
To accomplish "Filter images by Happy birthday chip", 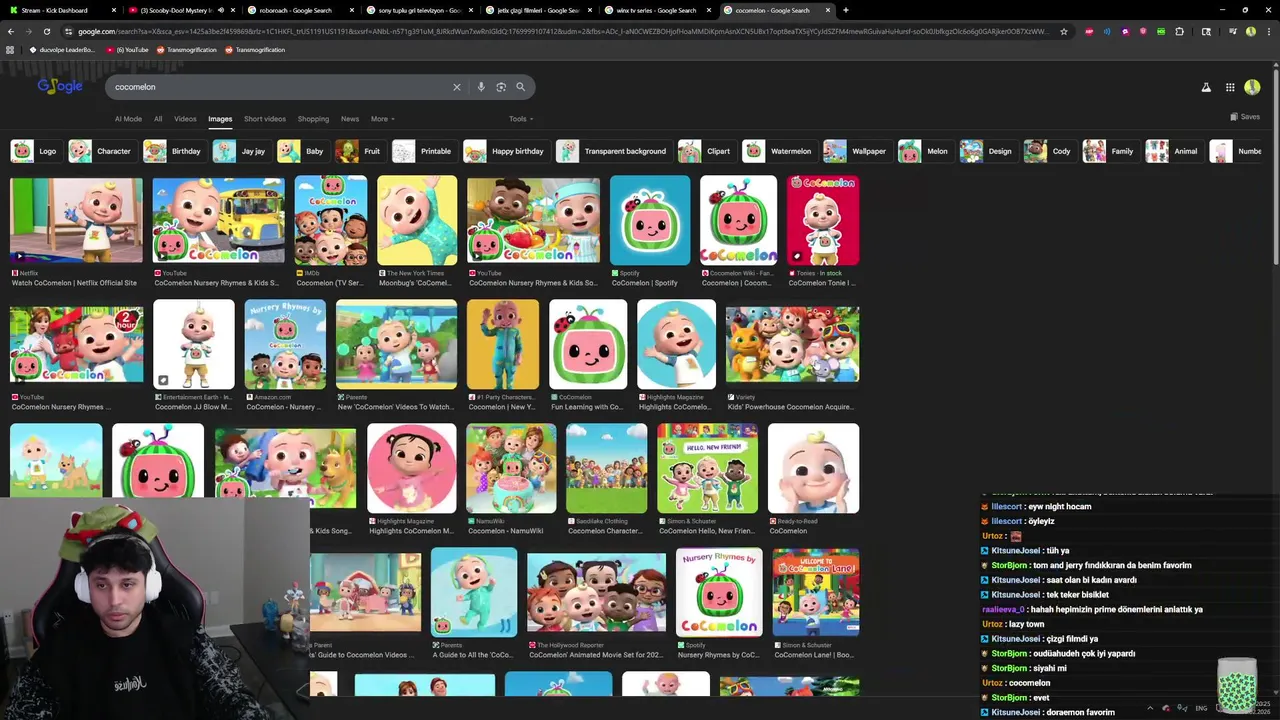I will point(505,151).
